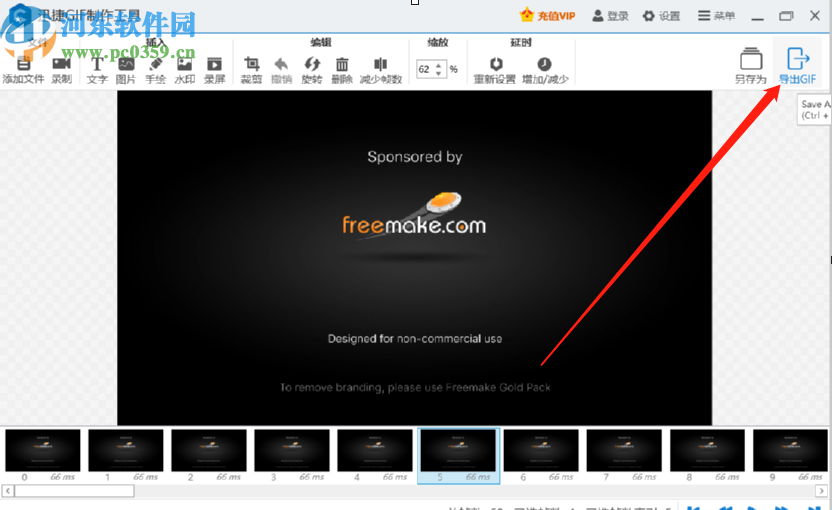The height and width of the screenshot is (510, 832).
Task: Select frame 1 thumbnail
Action: point(126,450)
